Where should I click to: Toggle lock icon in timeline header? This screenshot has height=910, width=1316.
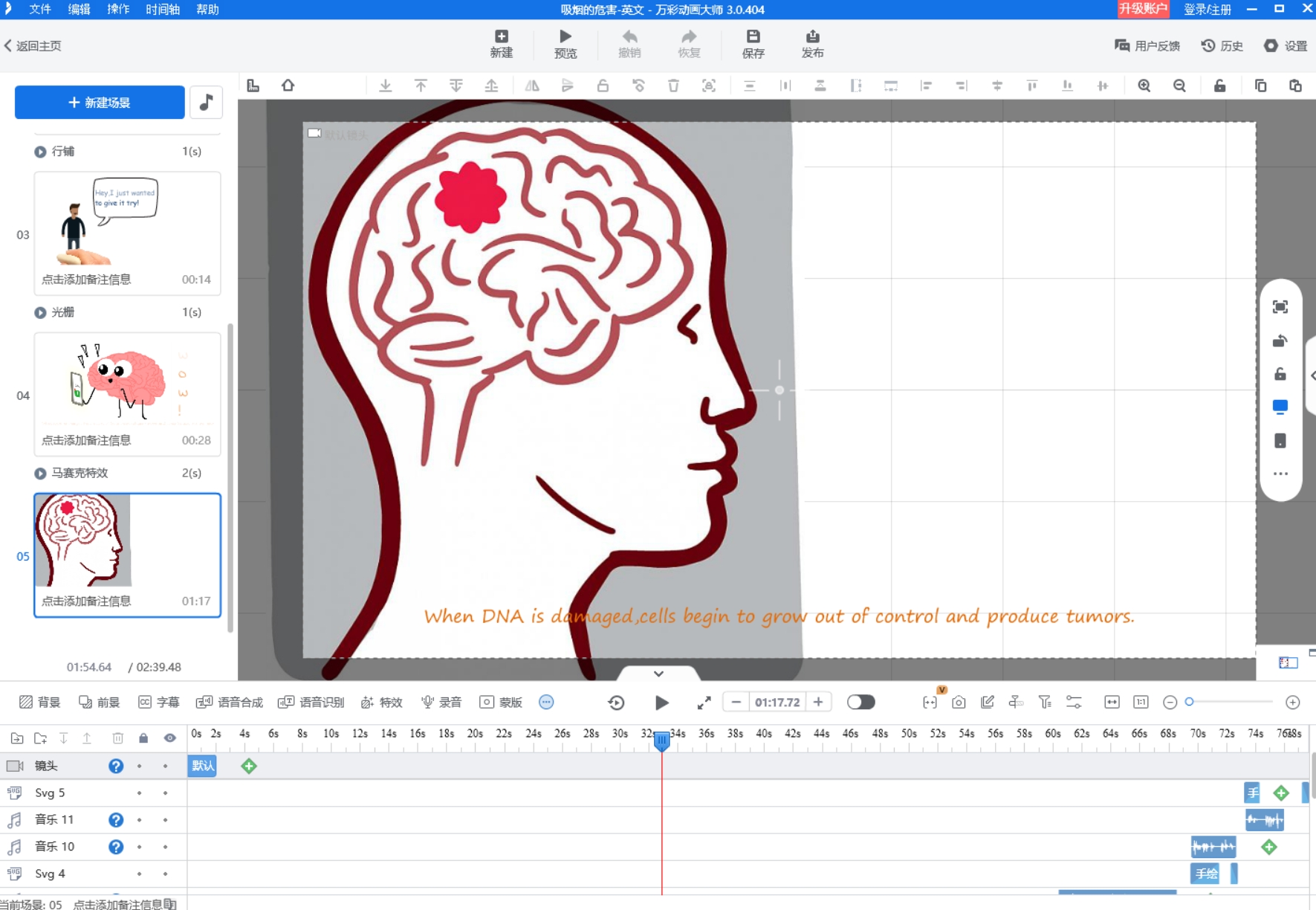[143, 738]
